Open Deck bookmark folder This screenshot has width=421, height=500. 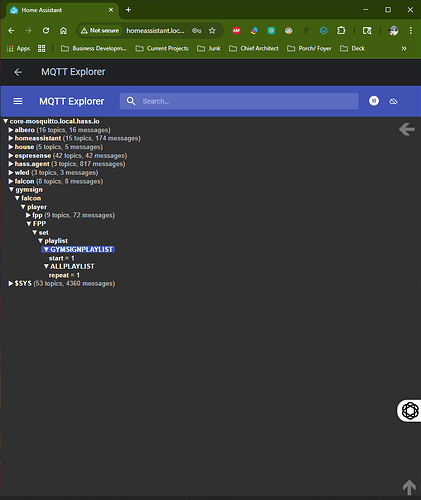click(352, 49)
